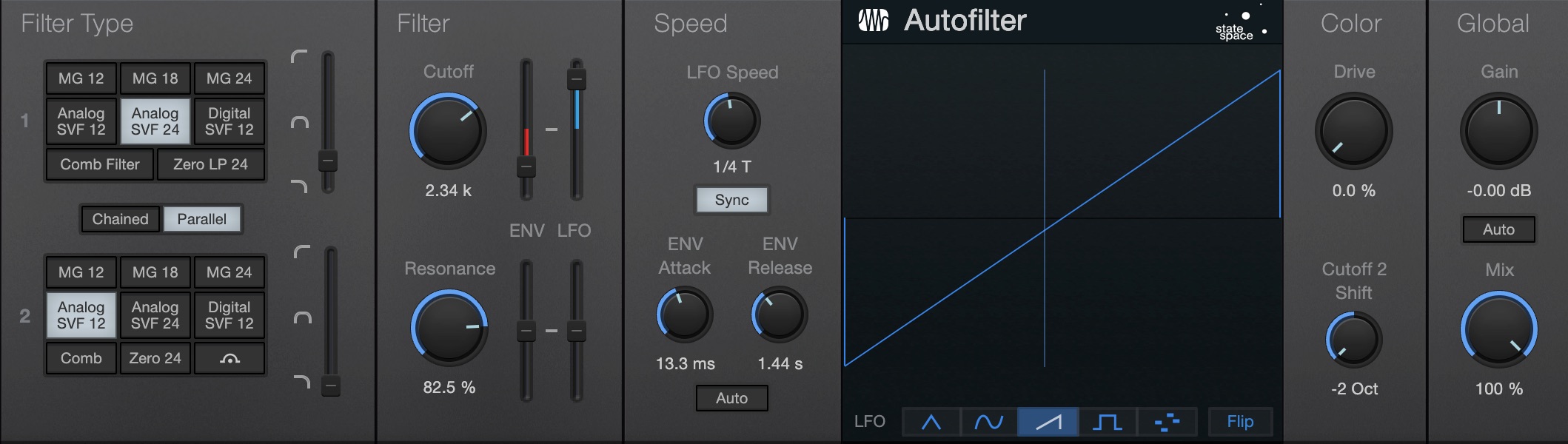Click the Cutoff 2 Shift knob
Image resolution: width=1568 pixels, height=444 pixels.
[x=1354, y=340]
